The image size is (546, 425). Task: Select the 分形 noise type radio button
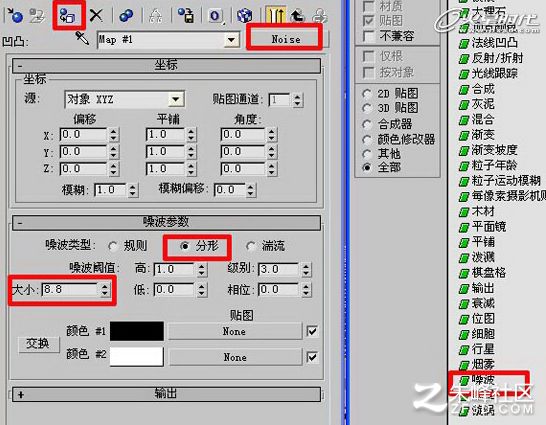point(185,246)
